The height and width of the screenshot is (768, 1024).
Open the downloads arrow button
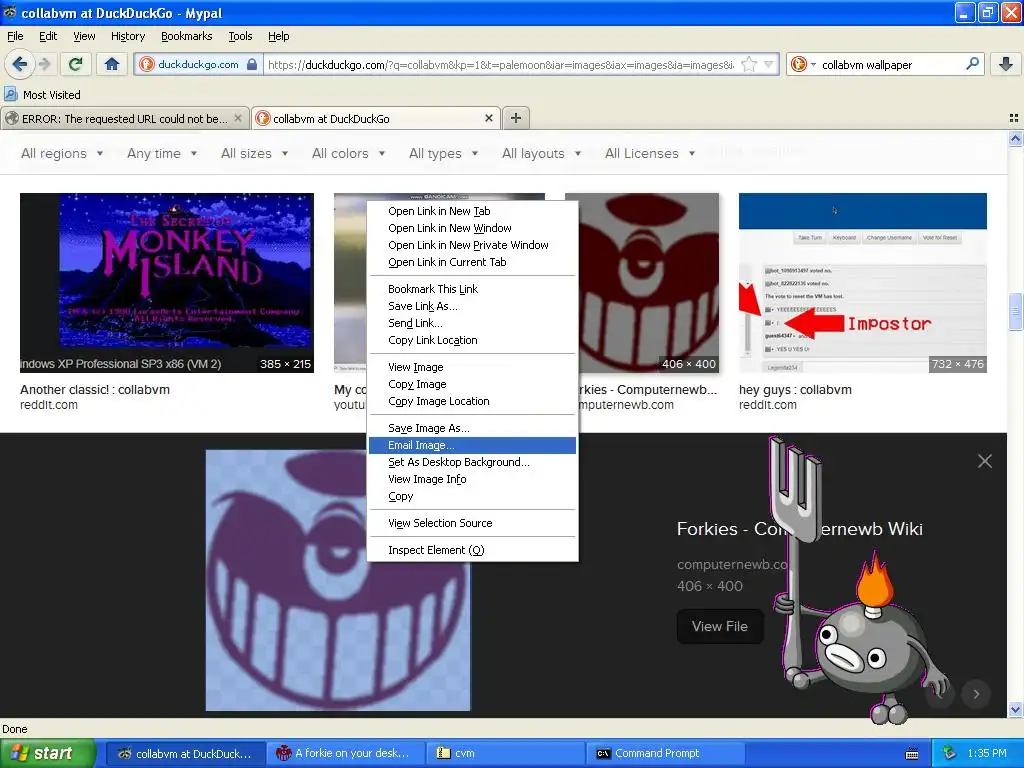pyautogui.click(x=1006, y=64)
